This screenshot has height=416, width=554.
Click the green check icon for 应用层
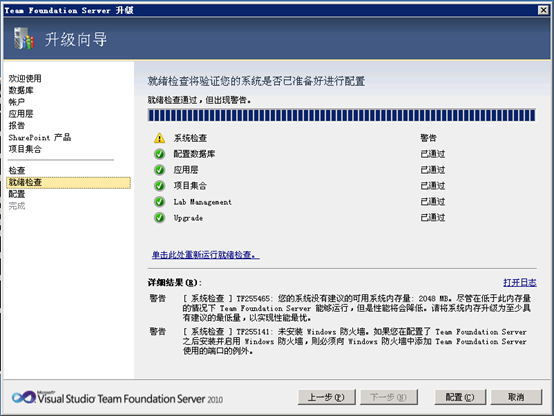click(x=159, y=170)
